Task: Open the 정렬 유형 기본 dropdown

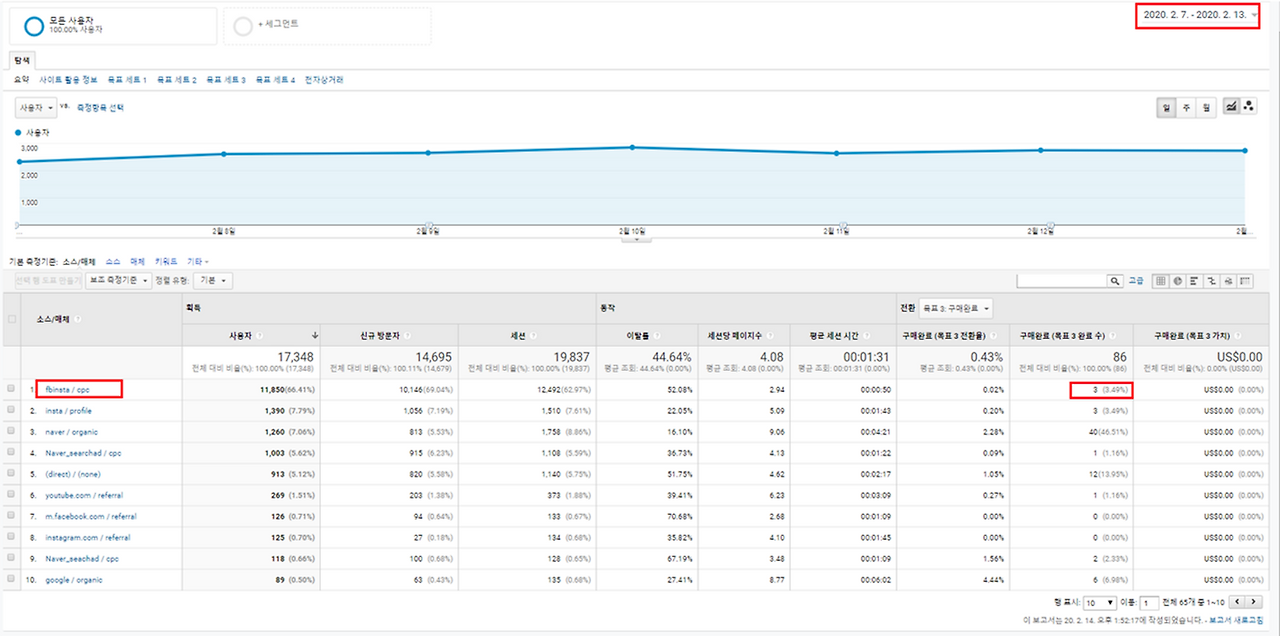Action: [211, 281]
